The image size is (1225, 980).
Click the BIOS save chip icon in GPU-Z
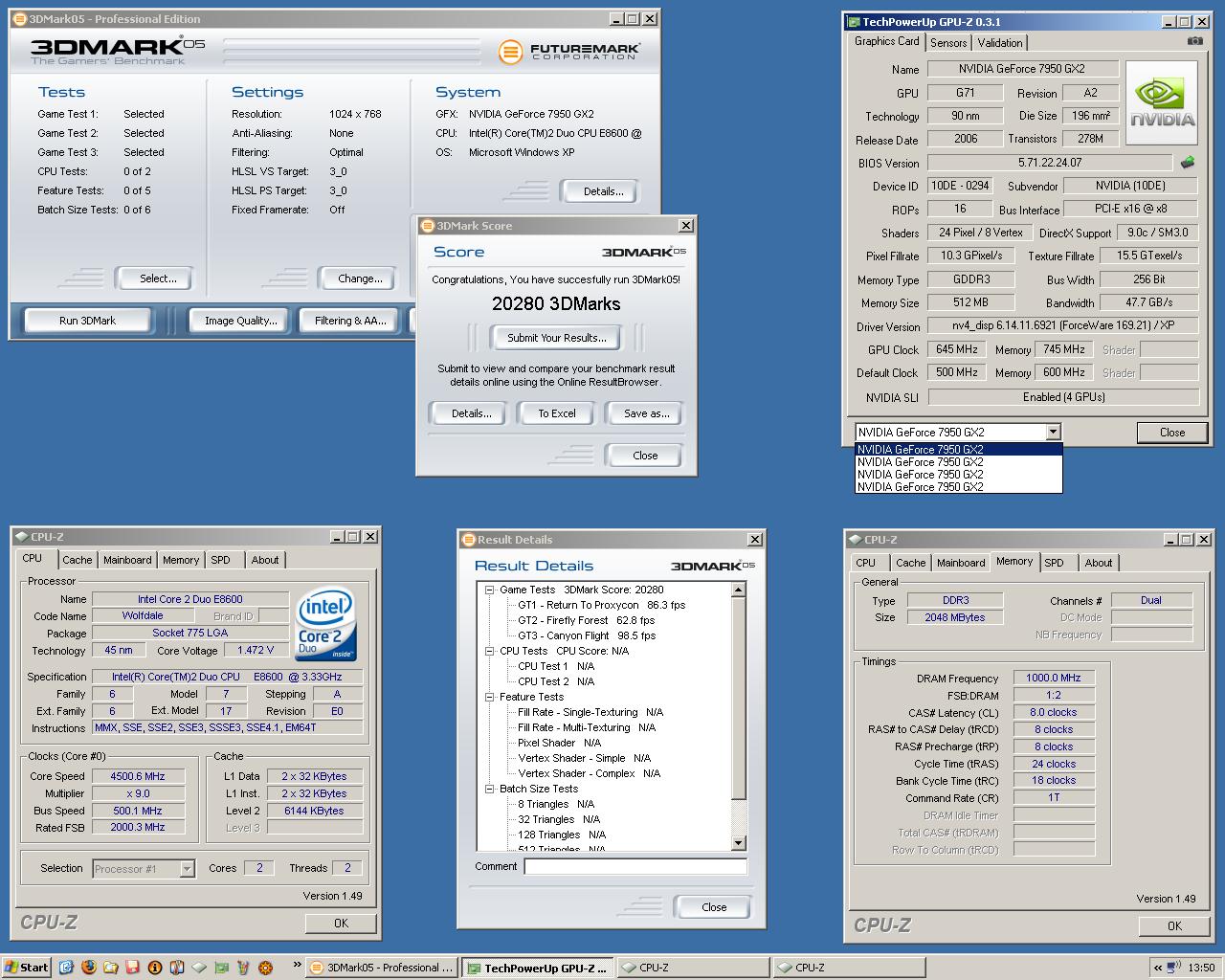click(1188, 163)
